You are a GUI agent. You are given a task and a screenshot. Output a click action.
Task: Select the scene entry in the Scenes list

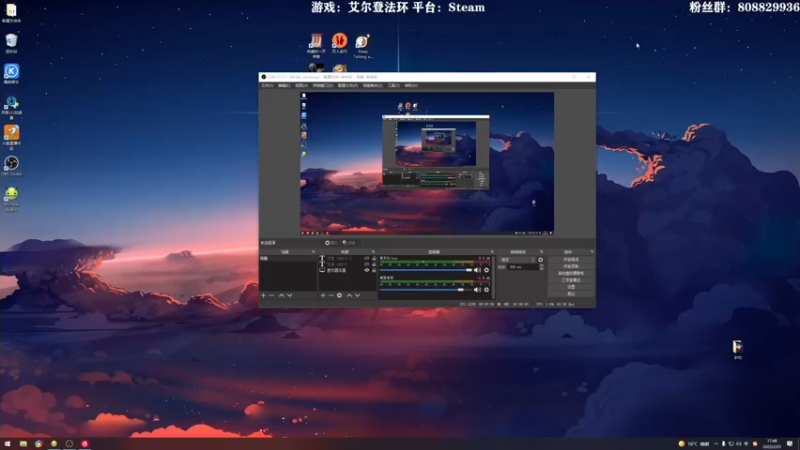(288, 259)
